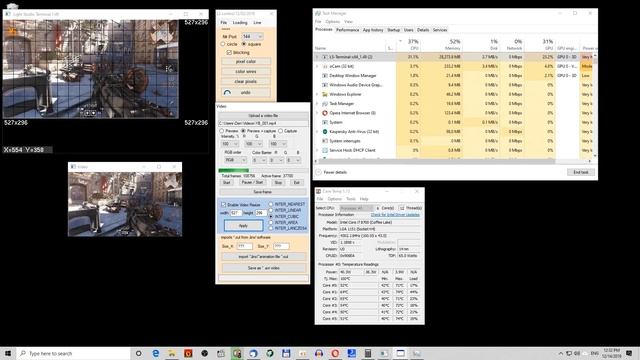This screenshot has width=640, height=360.
Task: Select Preview mode radio button
Action: pyautogui.click(x=222, y=131)
